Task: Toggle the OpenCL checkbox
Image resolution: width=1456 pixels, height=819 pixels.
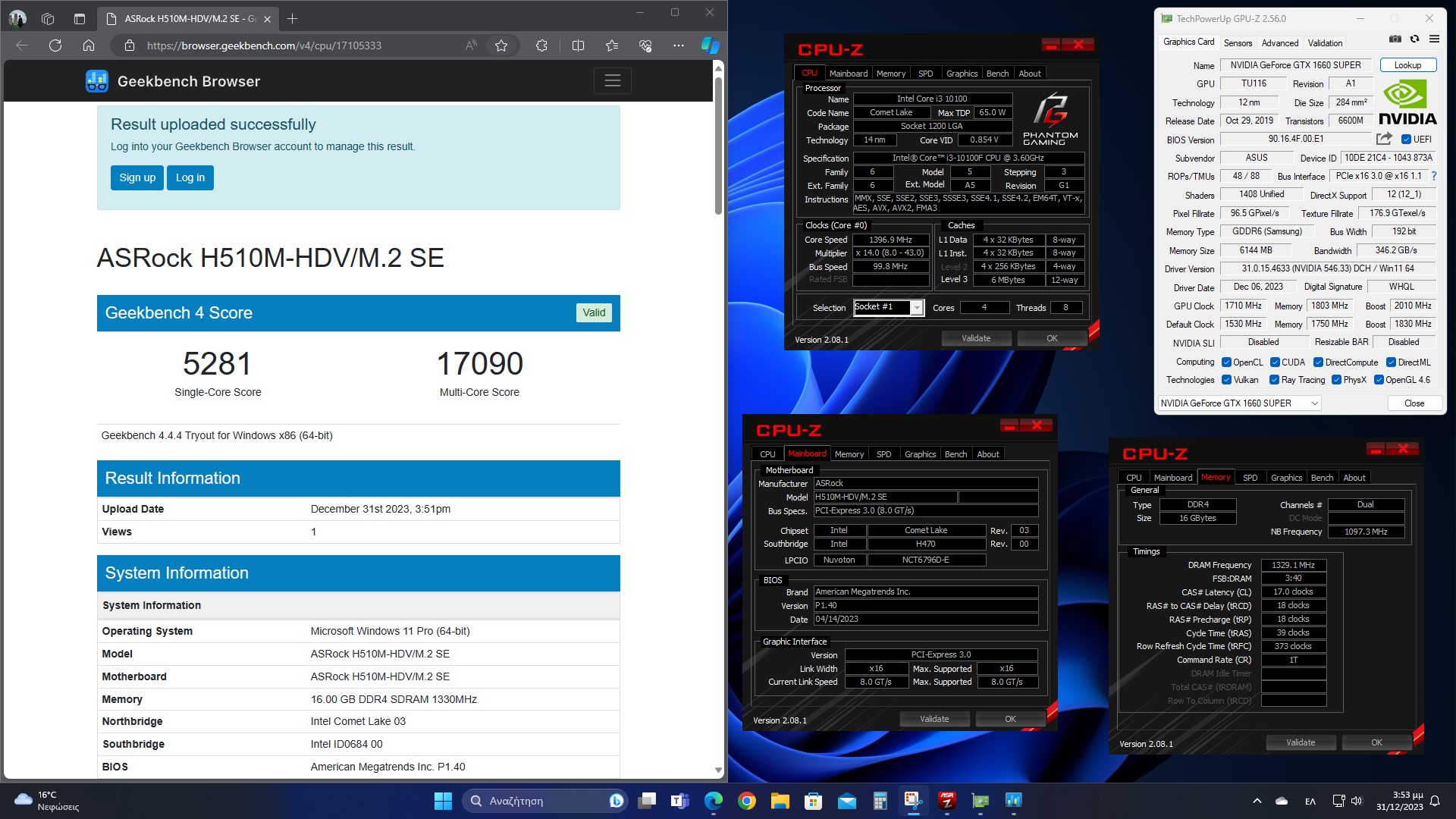Action: pos(1226,362)
